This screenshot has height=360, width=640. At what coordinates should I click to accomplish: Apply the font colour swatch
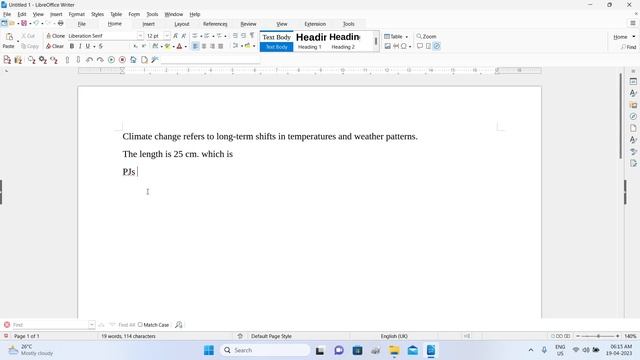[x=179, y=47]
